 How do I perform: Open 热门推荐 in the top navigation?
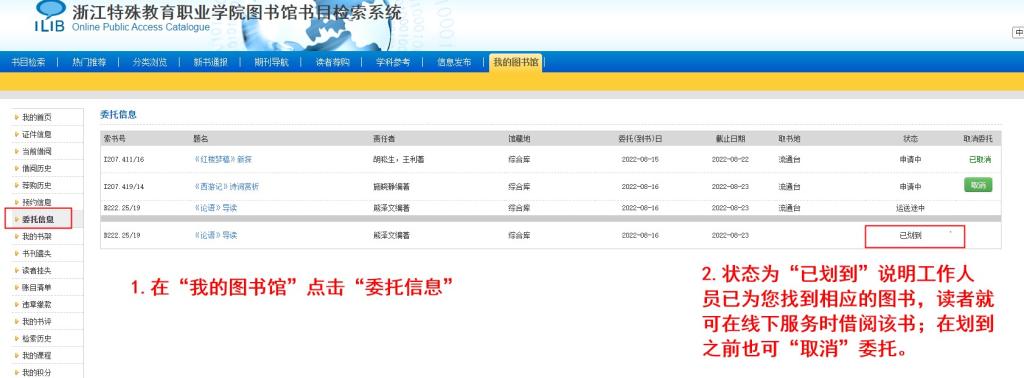tap(89, 62)
